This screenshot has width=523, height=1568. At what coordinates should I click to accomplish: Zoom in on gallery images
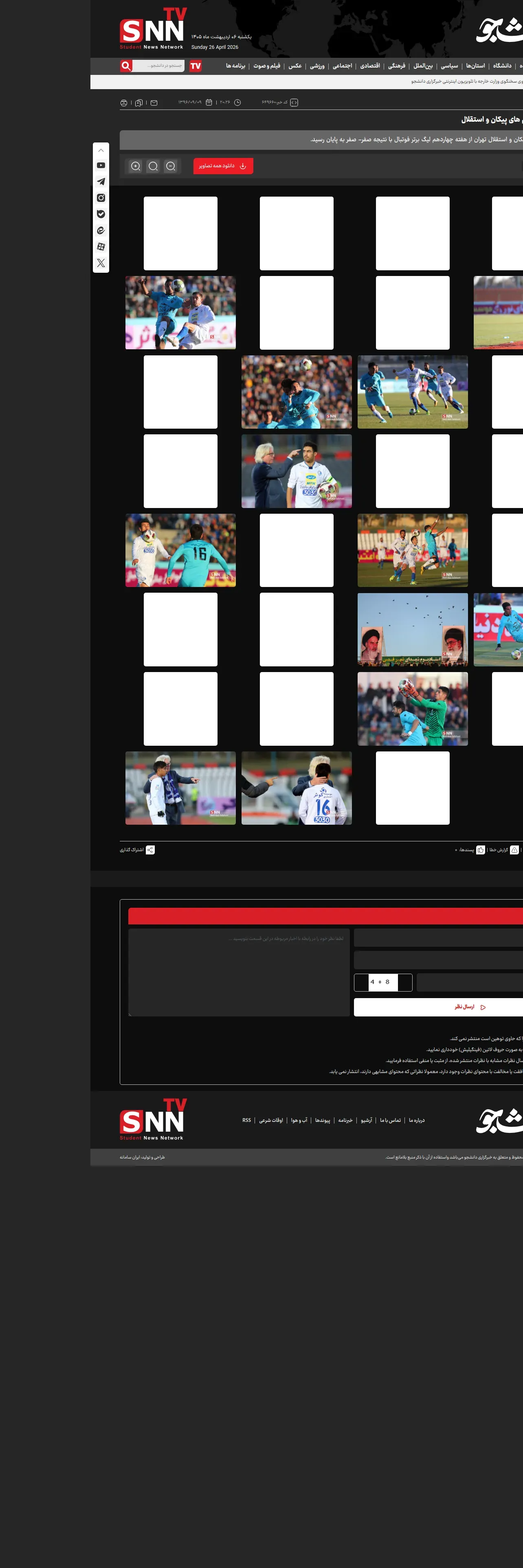(x=136, y=166)
